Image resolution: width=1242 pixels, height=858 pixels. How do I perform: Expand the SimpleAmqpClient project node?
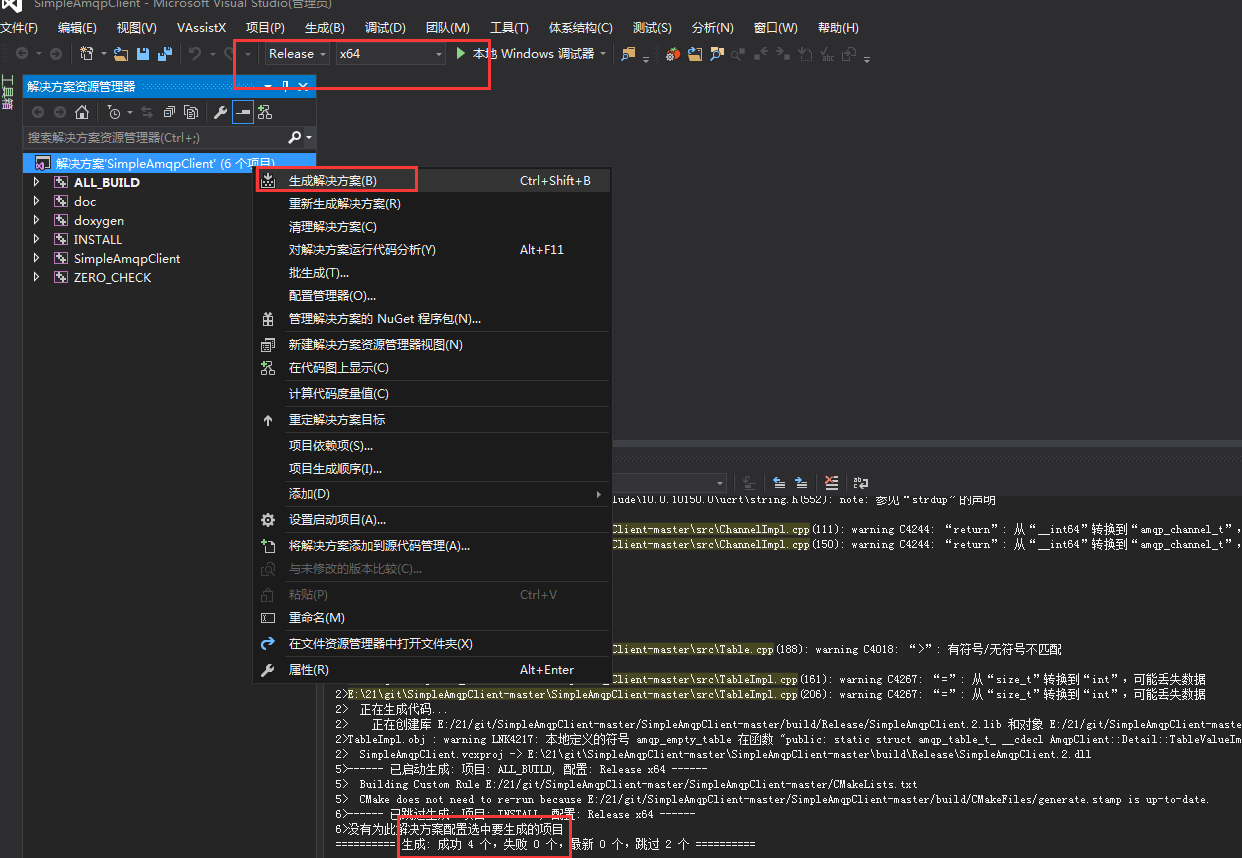pyautogui.click(x=37, y=258)
